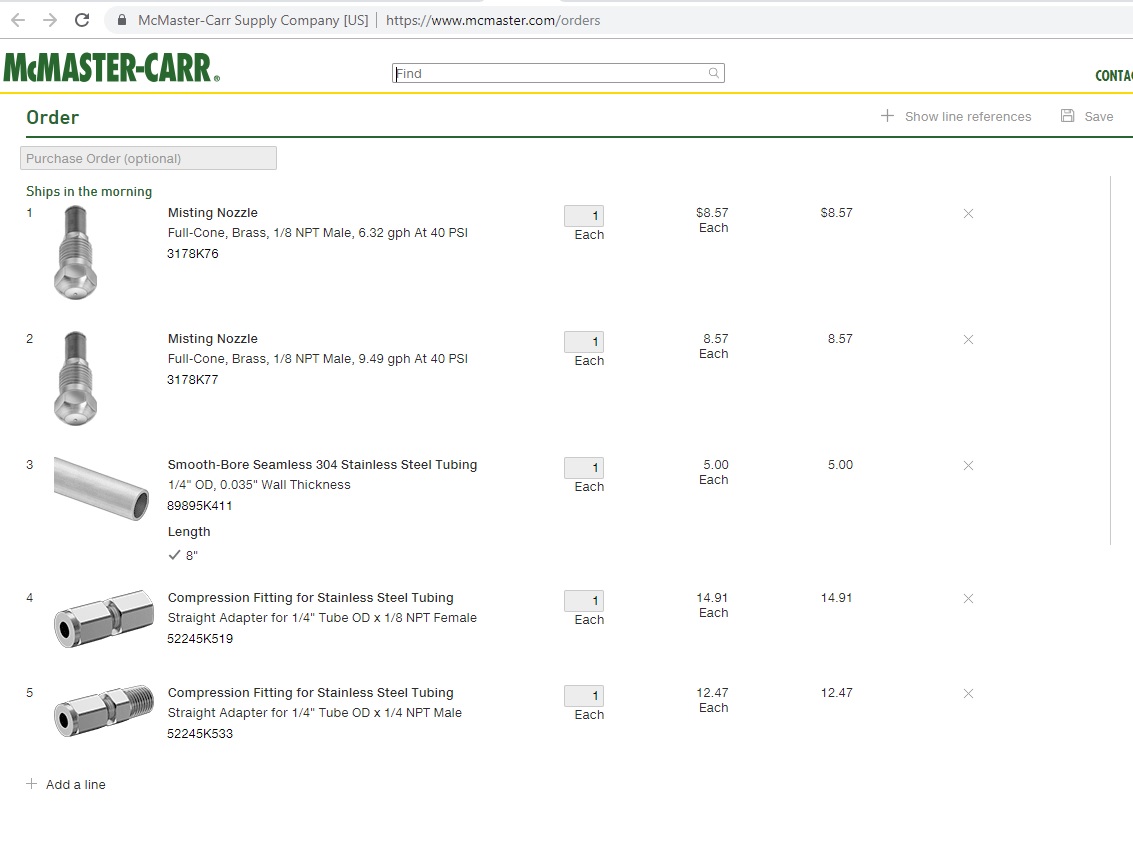Open line 5 Compression Fitting title
The width and height of the screenshot is (1133, 849).
click(x=311, y=692)
